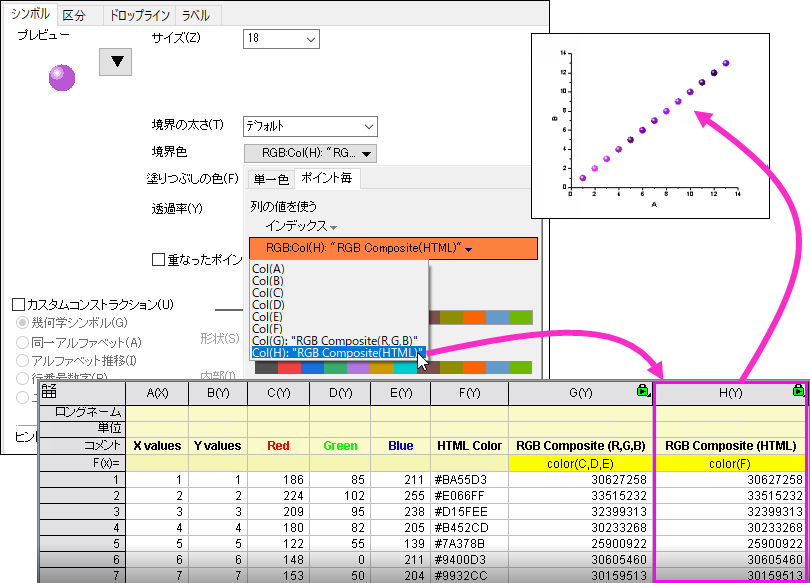Select column header D(Y)
The image size is (810, 583).
click(340, 393)
